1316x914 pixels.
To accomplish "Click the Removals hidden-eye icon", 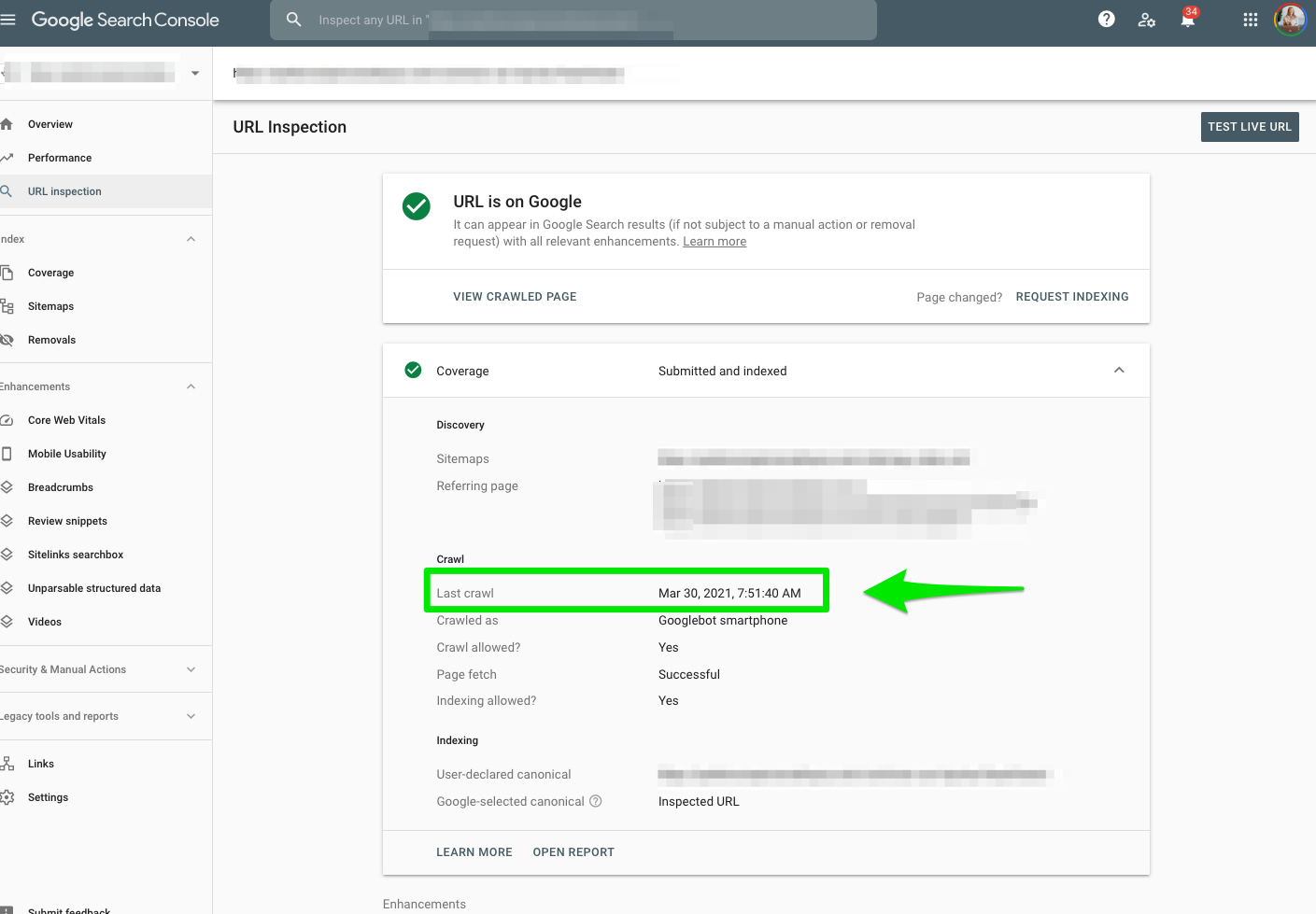I will coord(7,340).
